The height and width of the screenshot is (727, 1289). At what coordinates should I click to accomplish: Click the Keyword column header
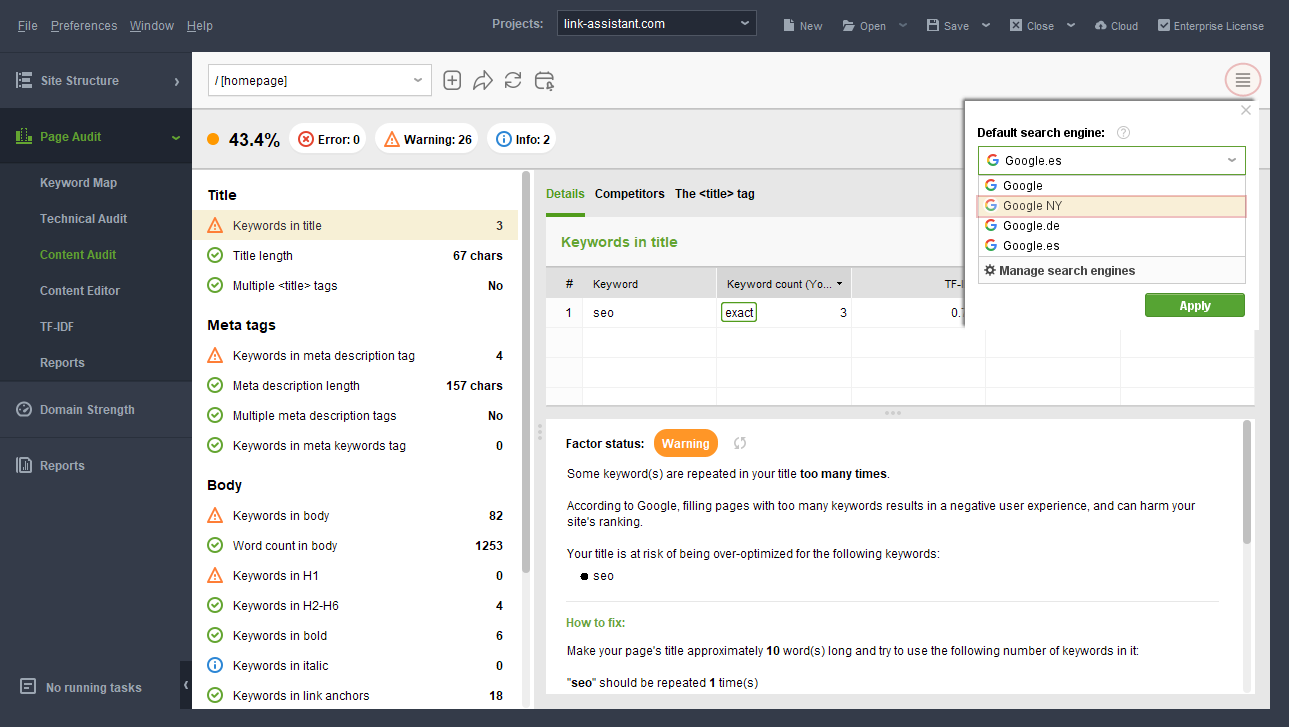(649, 284)
